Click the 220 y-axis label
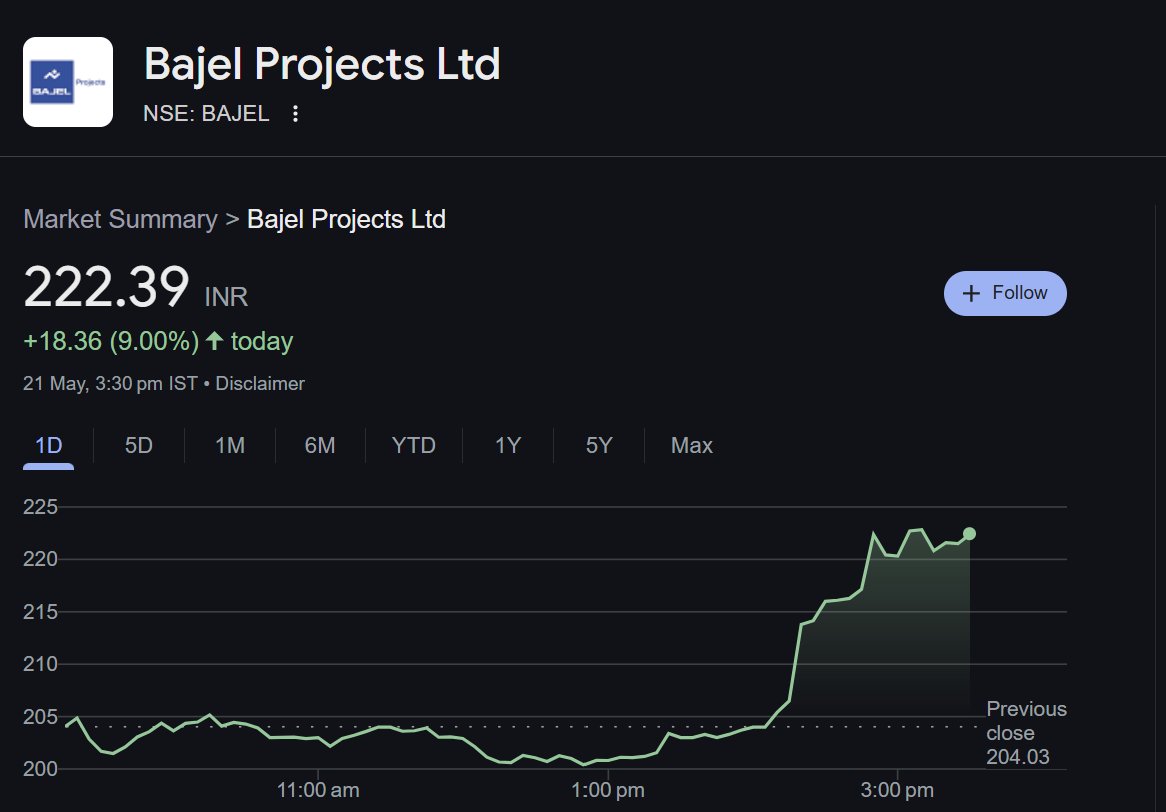The height and width of the screenshot is (812, 1166). click(40, 559)
